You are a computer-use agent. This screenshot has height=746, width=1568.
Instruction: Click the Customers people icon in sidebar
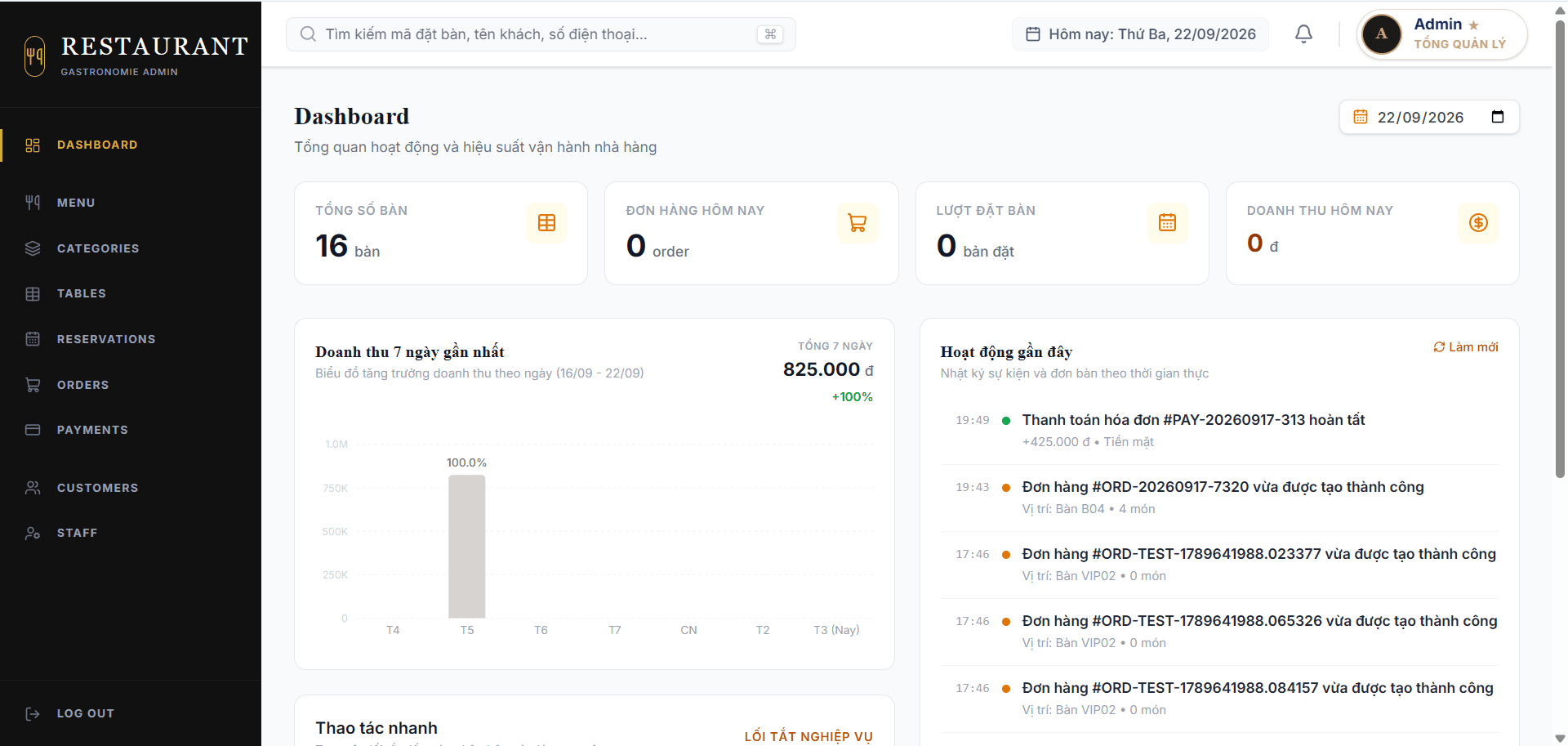33,488
